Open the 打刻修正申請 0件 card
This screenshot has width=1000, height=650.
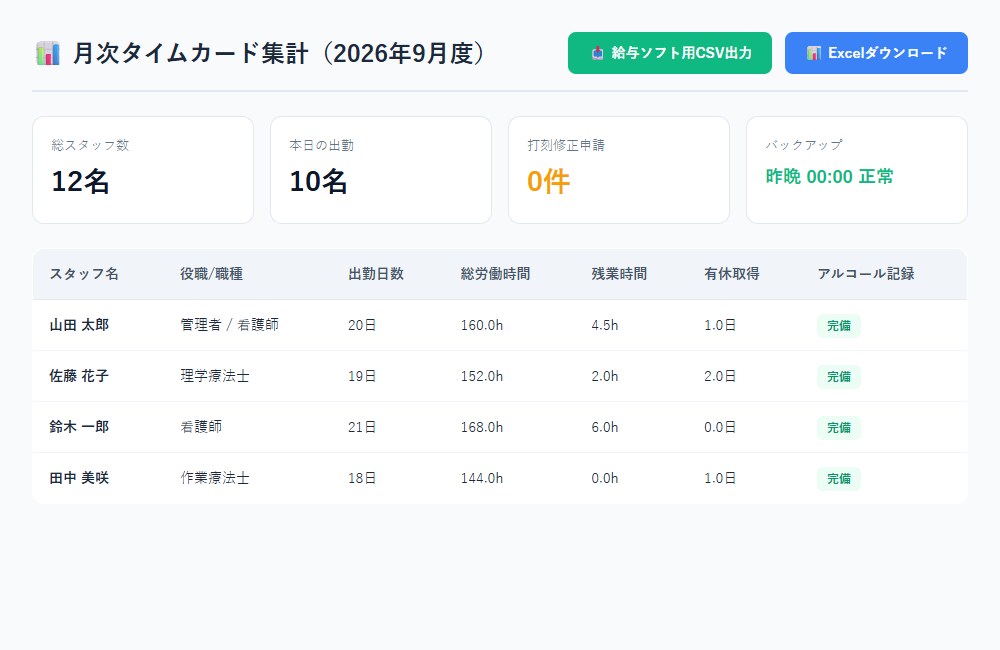pyautogui.click(x=619, y=170)
